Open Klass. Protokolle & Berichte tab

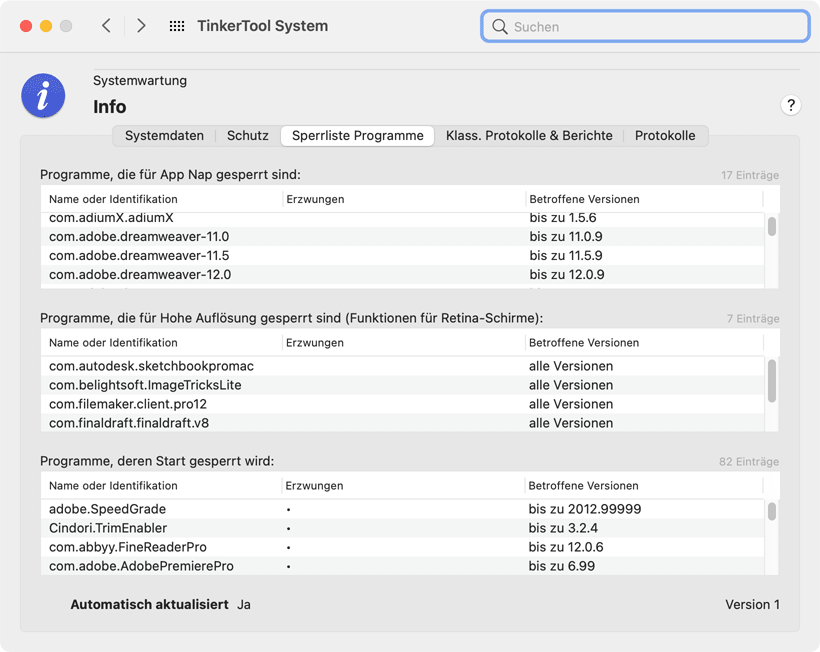pos(529,136)
